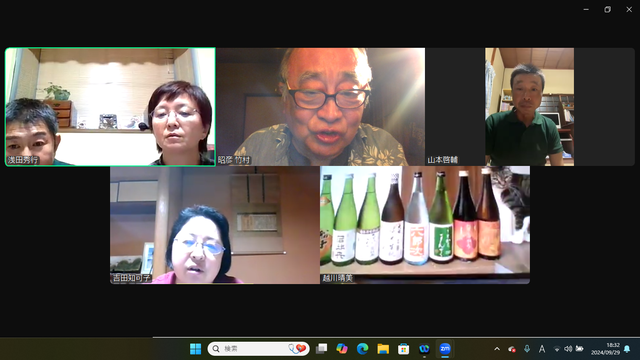The image size is (640, 360).
Task: Open the Wi-Fi network tray icon
Action: tap(556, 349)
